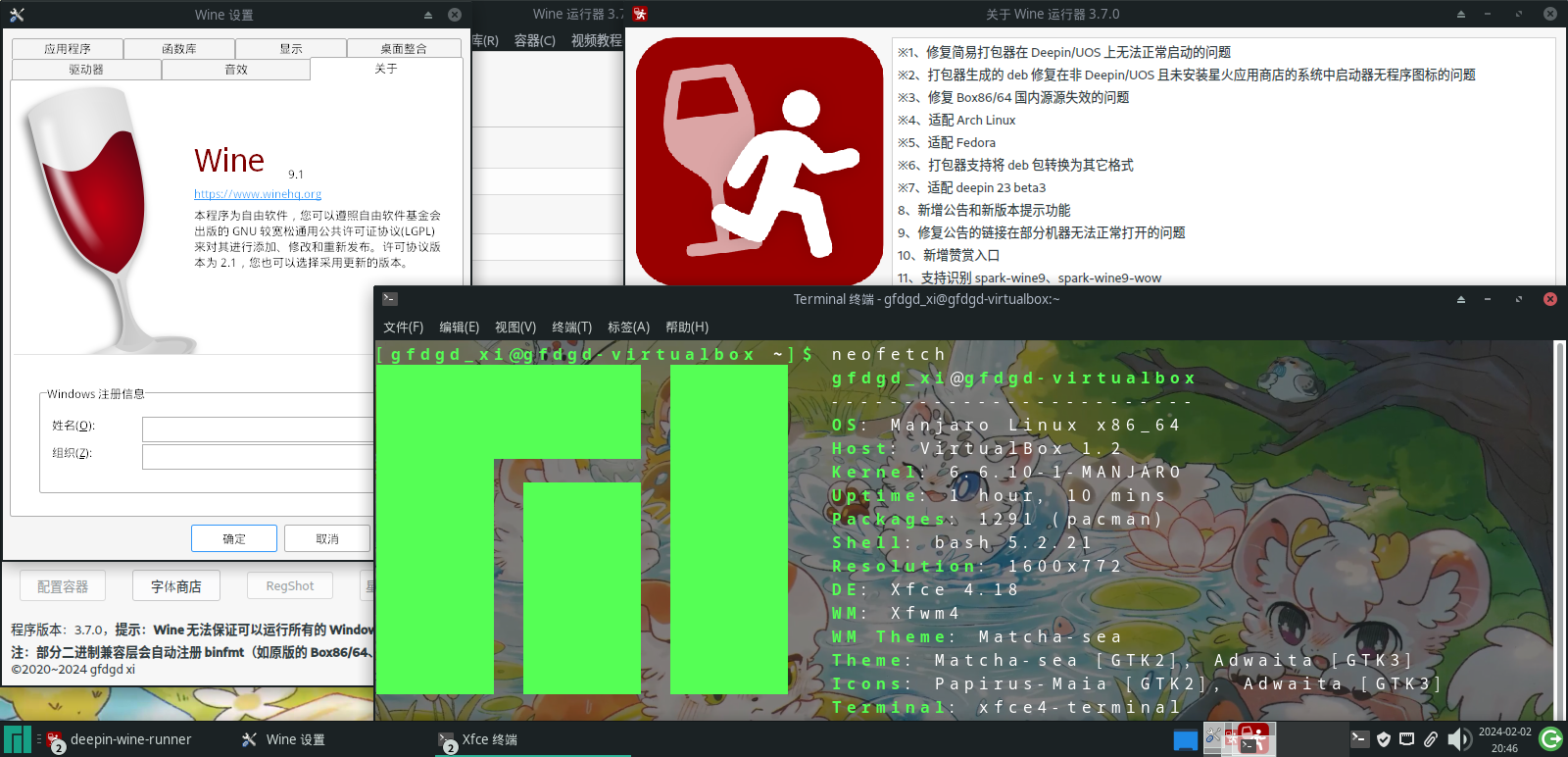
Task: Click the paperclip clipboard tray icon
Action: coord(1431,739)
